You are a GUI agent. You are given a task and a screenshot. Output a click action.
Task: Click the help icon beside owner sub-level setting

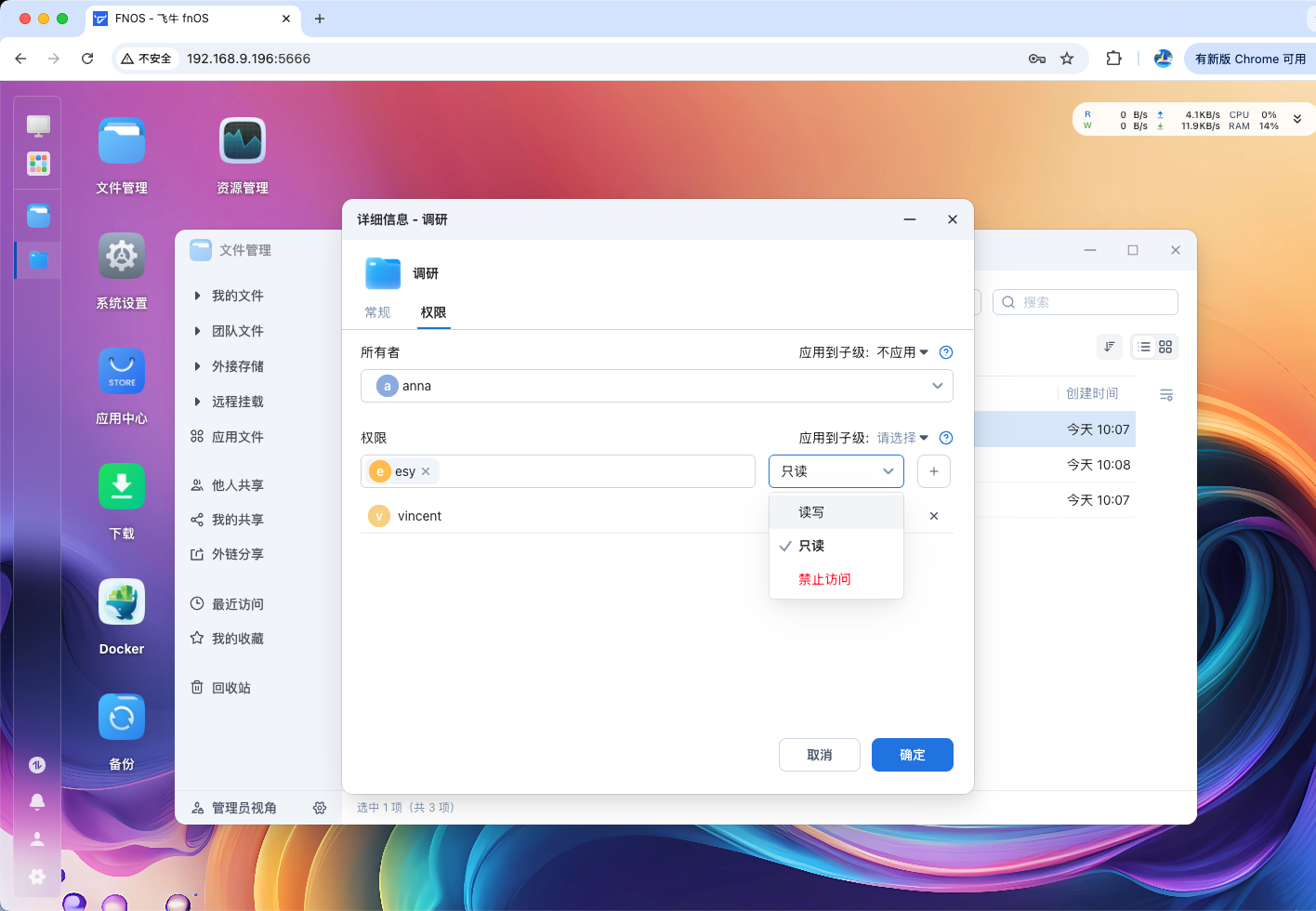point(946,352)
